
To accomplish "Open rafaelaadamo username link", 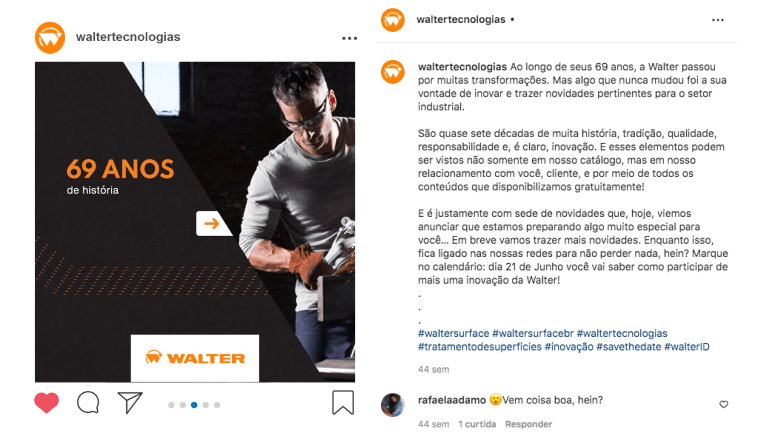I will tap(452, 400).
